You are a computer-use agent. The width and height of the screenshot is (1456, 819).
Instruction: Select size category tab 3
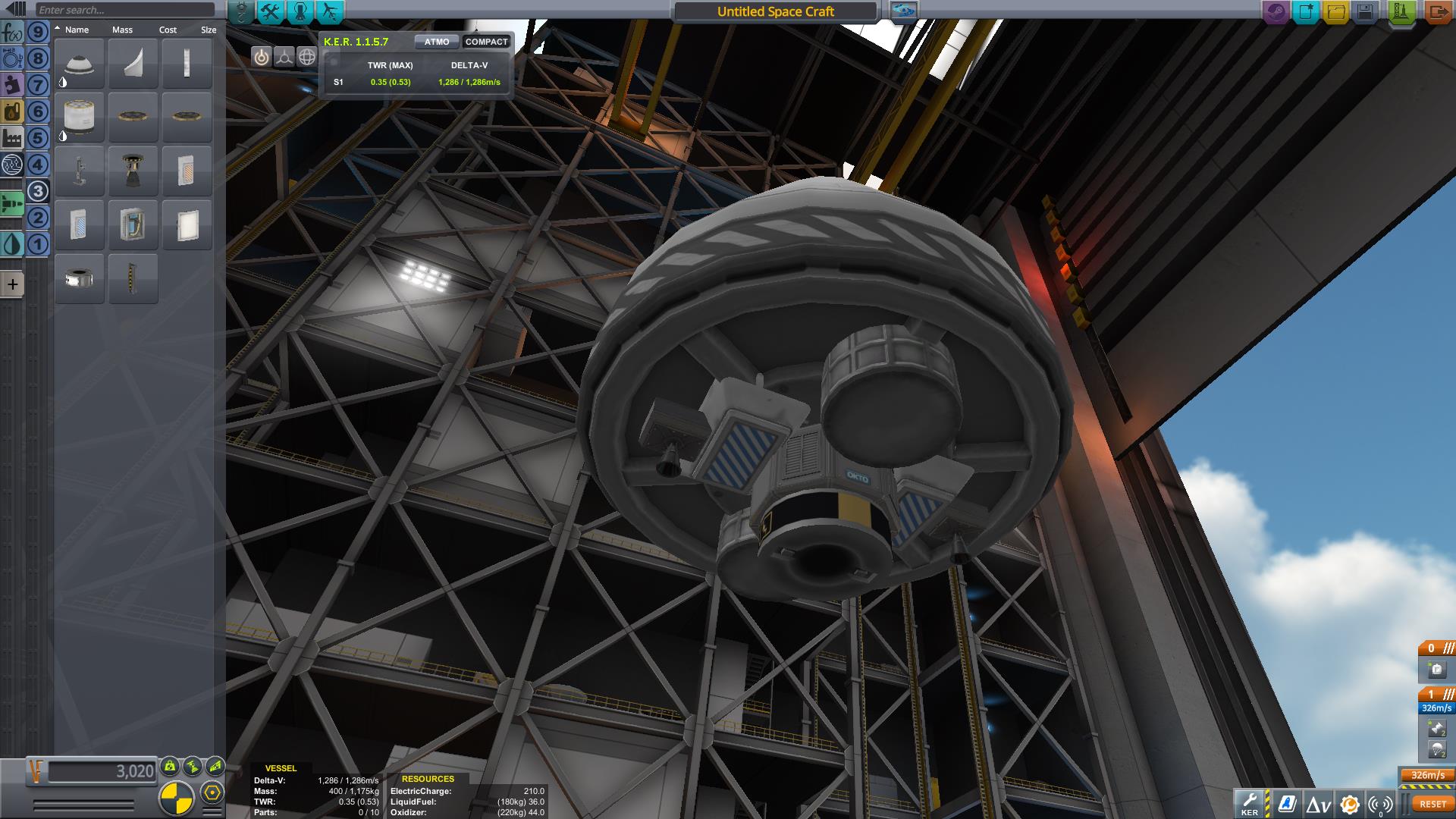click(x=38, y=191)
